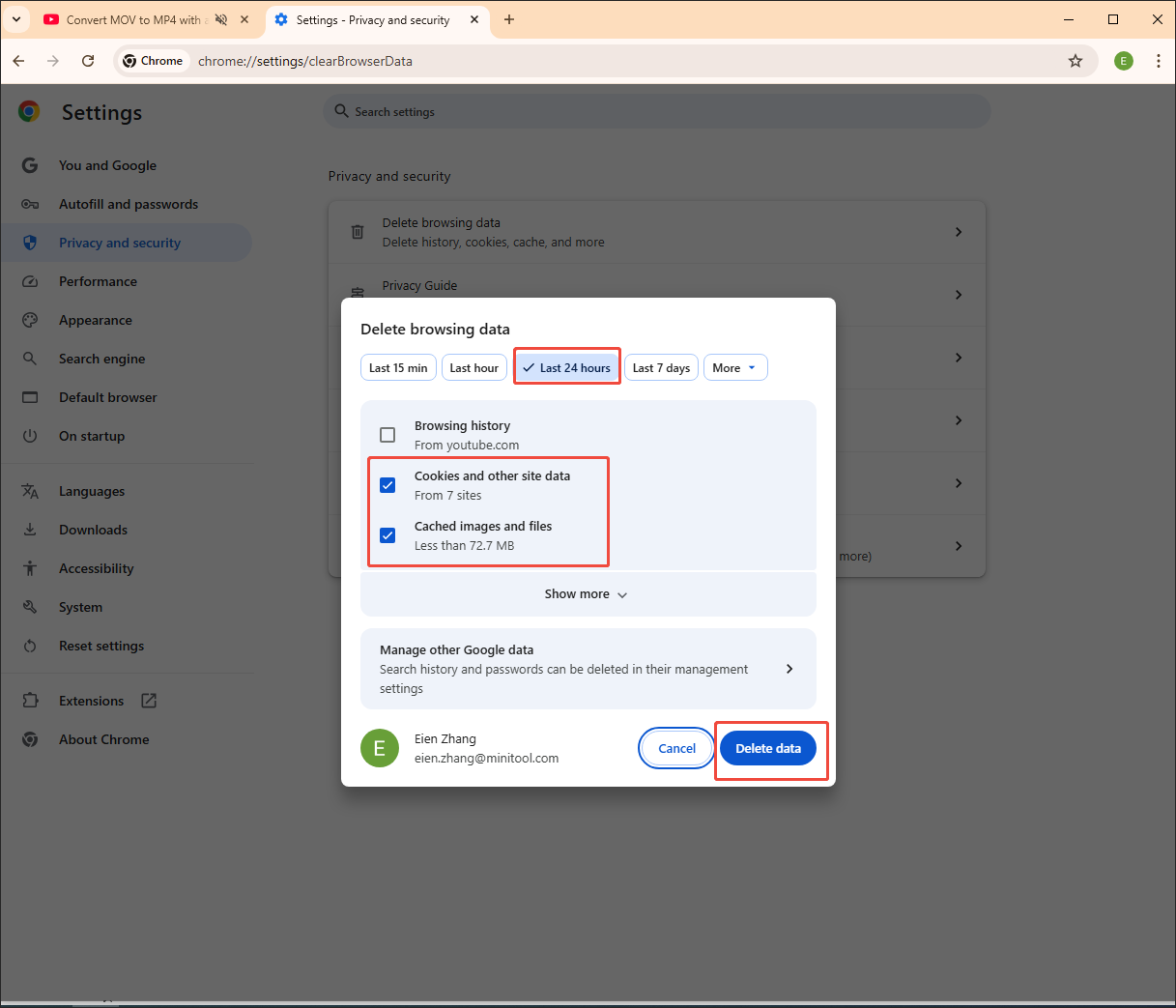
Task: Click the Downloads icon in sidebar
Action: tap(30, 530)
